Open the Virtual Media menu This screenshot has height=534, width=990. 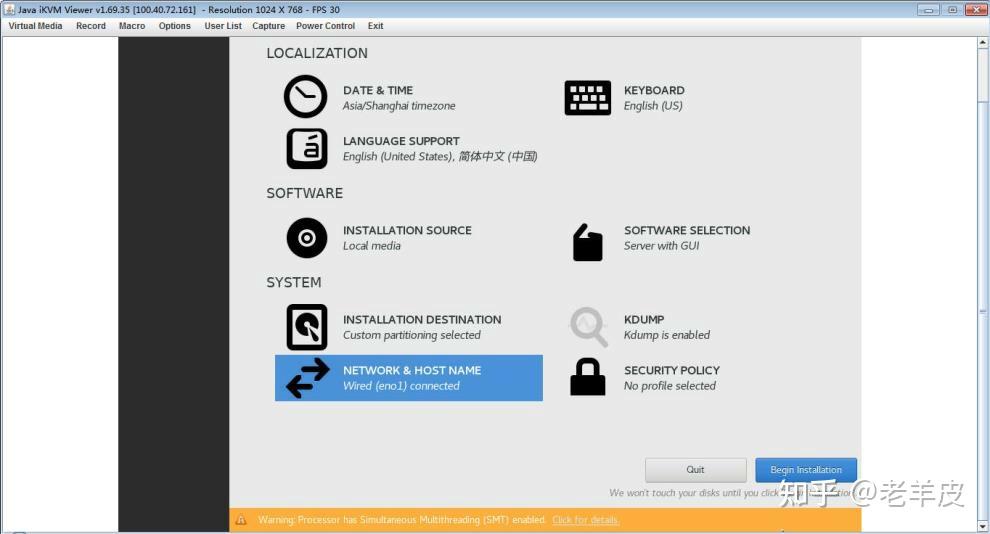35,26
